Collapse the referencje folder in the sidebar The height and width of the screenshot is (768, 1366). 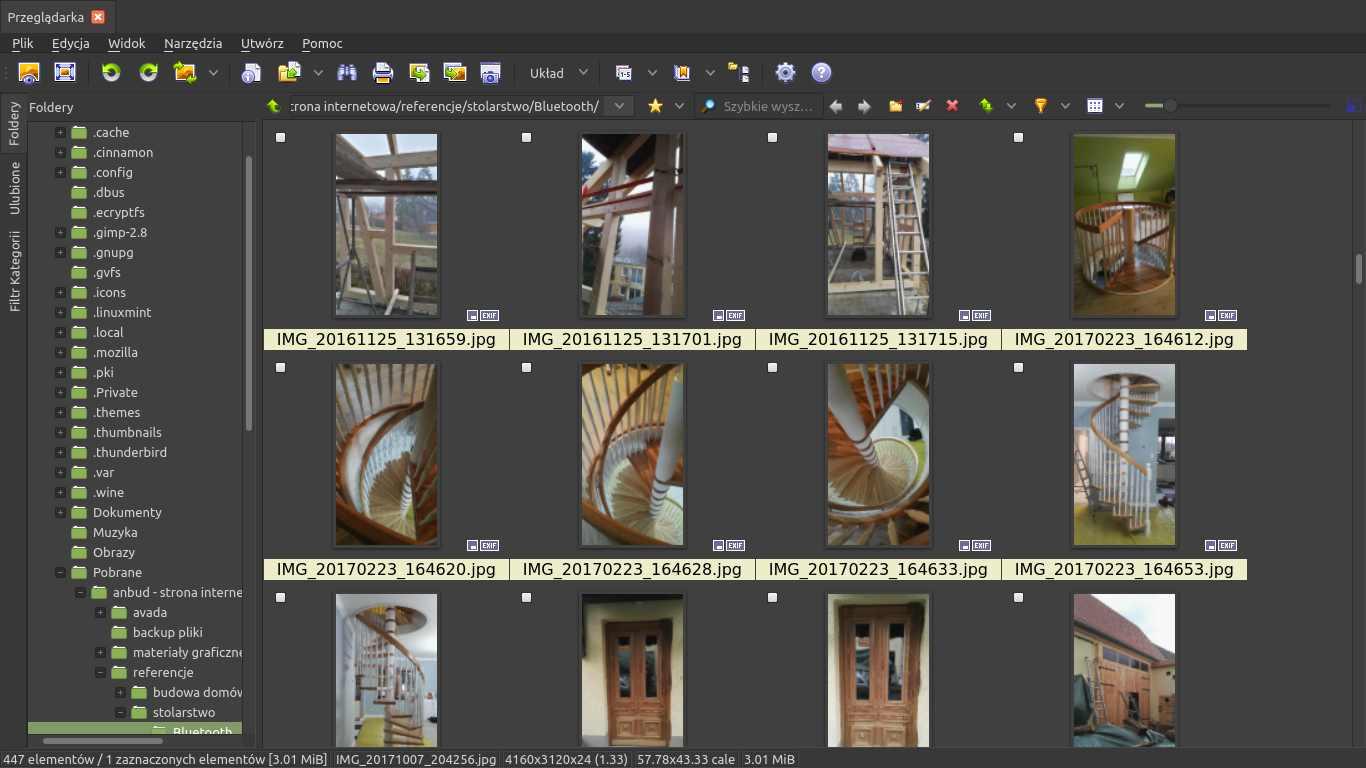(100, 672)
